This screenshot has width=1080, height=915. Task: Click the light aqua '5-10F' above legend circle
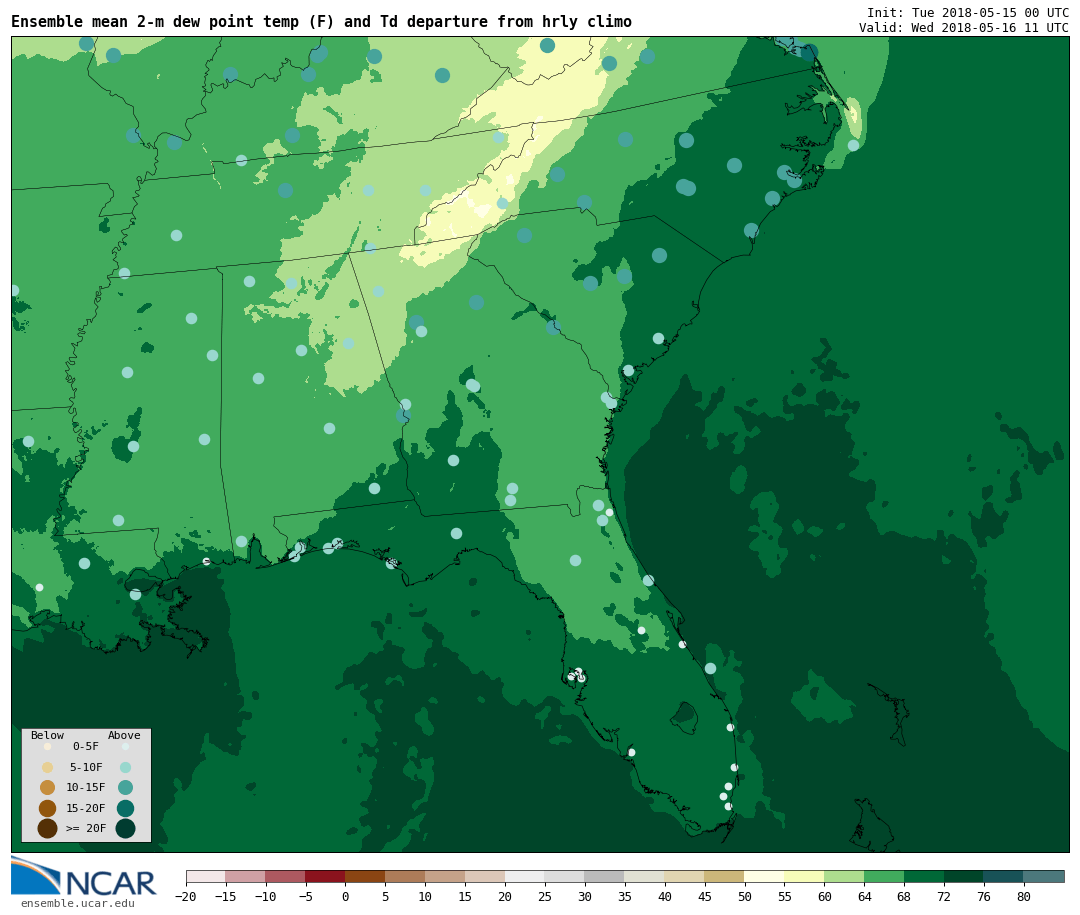click(125, 768)
